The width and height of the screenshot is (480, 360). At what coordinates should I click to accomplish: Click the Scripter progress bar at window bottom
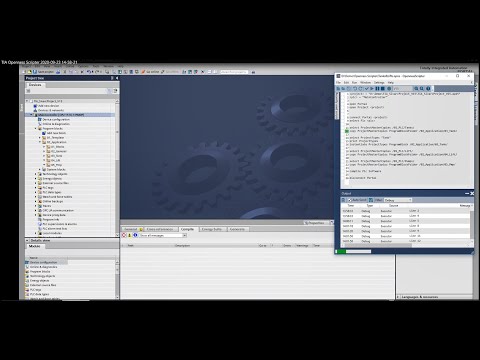(353, 252)
